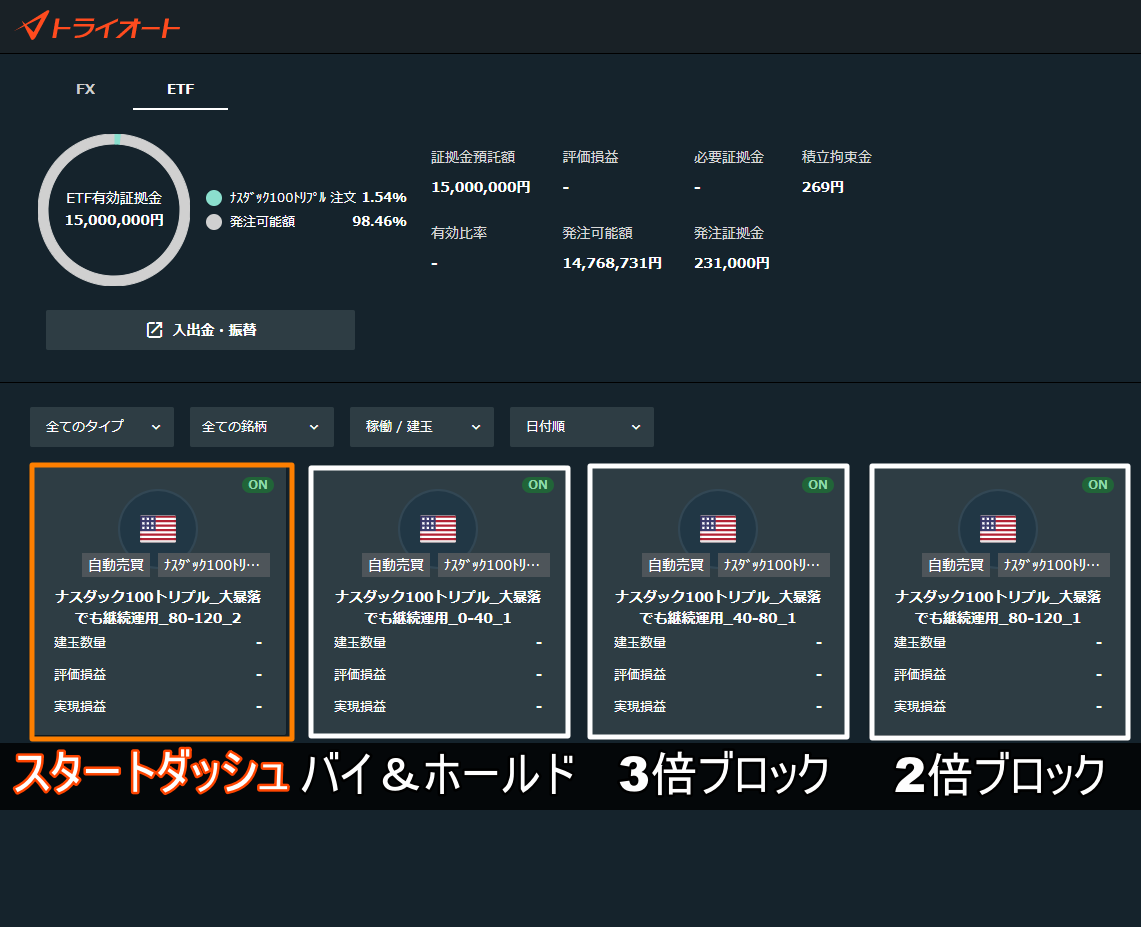Click US flag icon on 80-120_1 card
The height and width of the screenshot is (927, 1141).
[998, 528]
